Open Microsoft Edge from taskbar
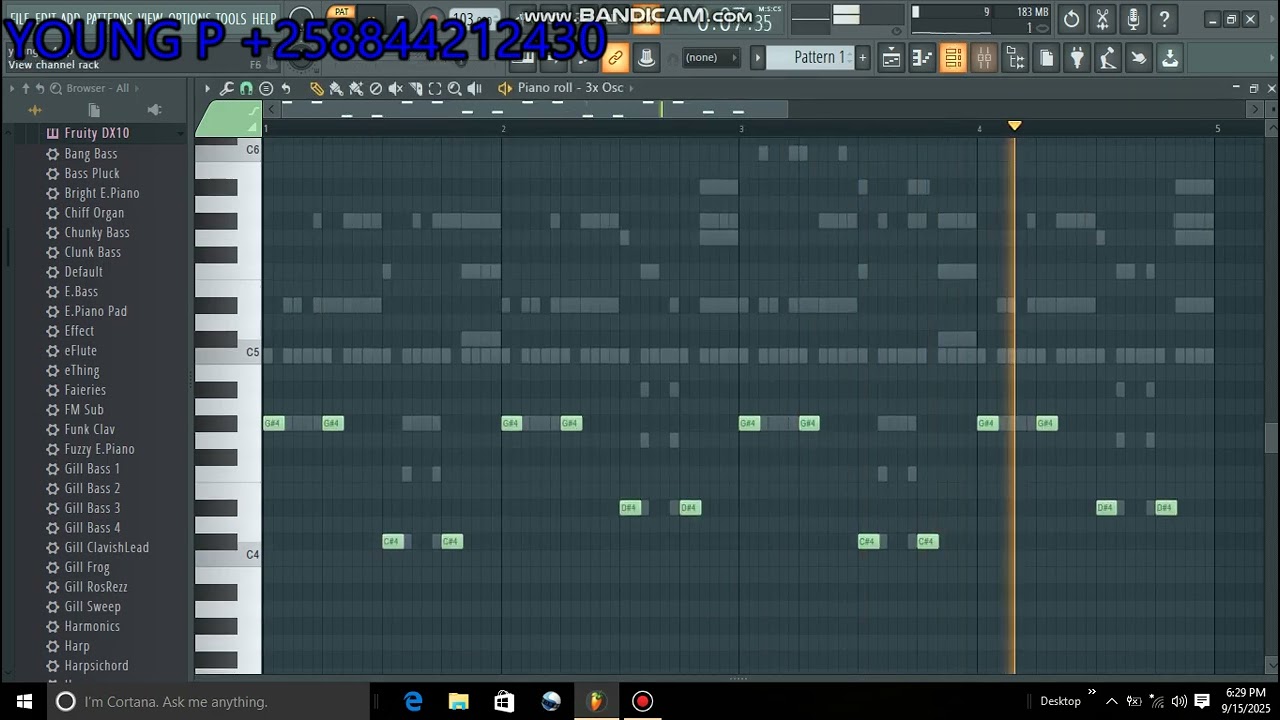The image size is (1280, 720). point(412,701)
